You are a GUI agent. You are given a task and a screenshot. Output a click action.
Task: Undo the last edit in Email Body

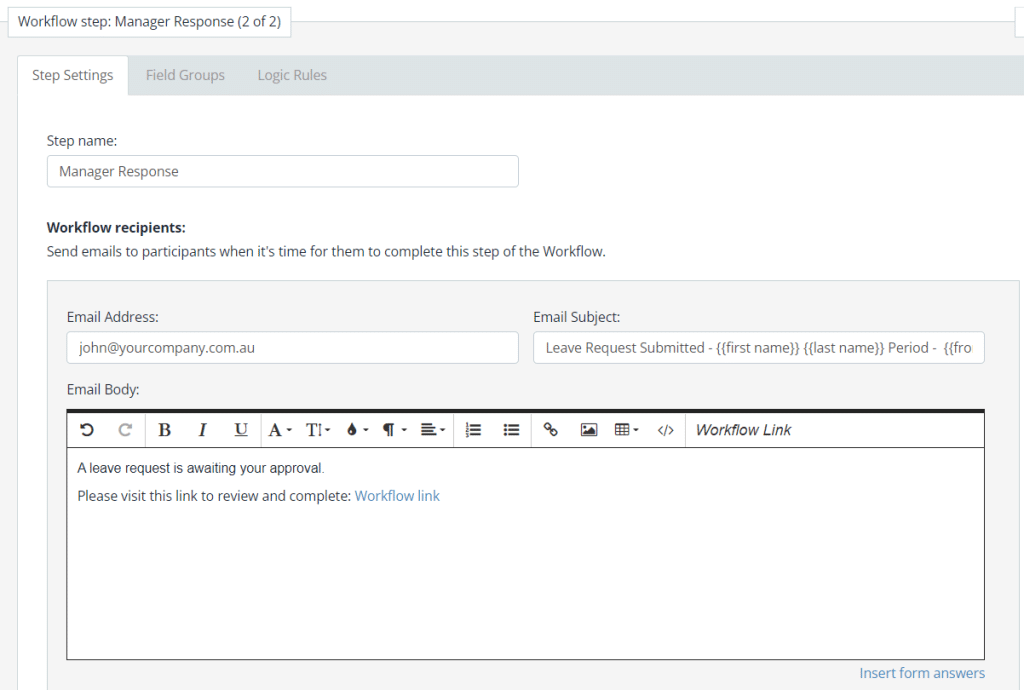point(87,429)
